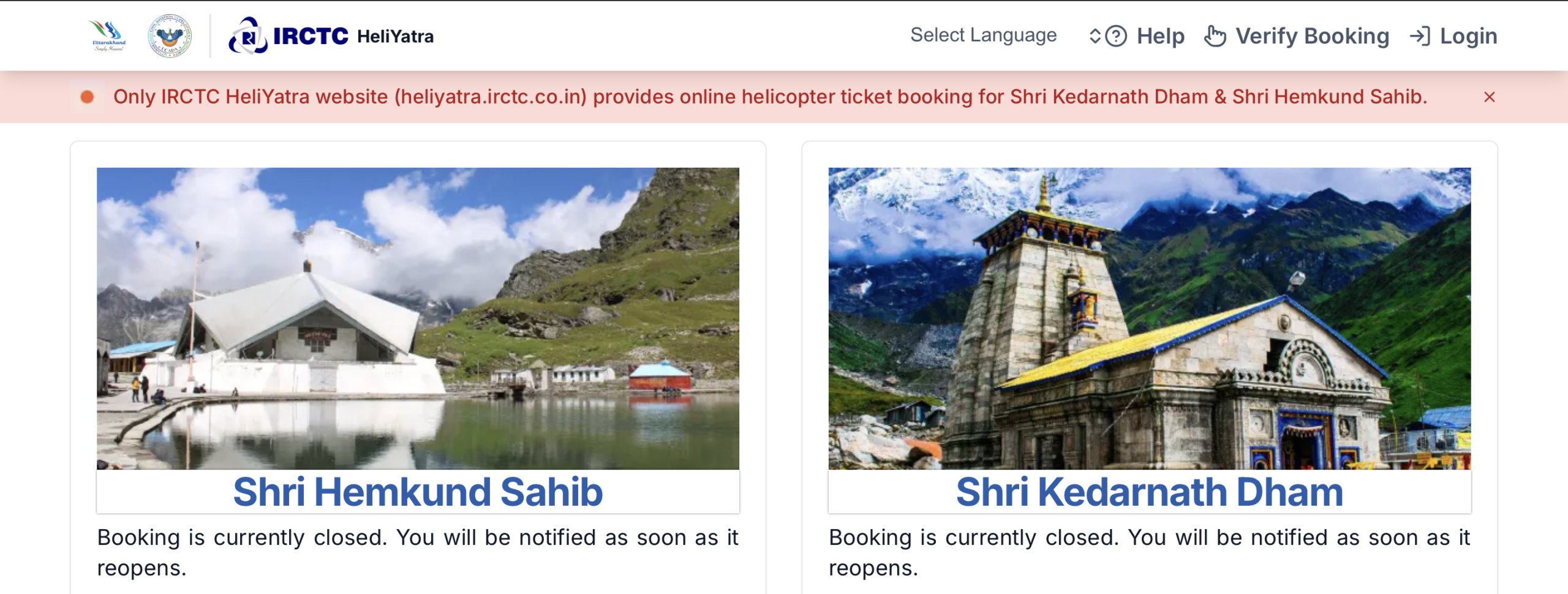Click the UCADA civil aviation emblem
This screenshot has width=1568, height=594.
pyautogui.click(x=170, y=36)
